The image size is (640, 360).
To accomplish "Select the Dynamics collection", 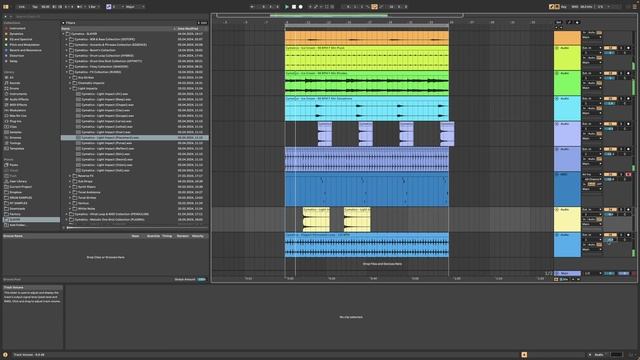I will tap(16, 34).
